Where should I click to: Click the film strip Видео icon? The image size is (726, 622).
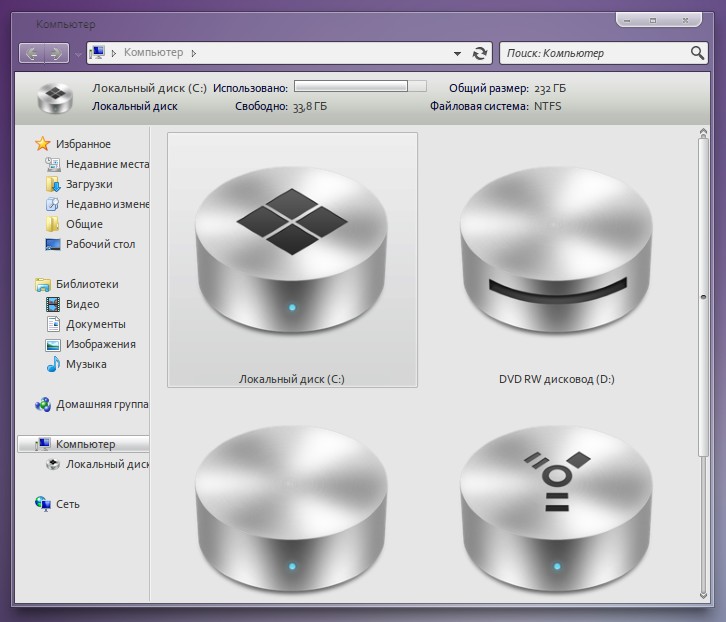pos(53,304)
